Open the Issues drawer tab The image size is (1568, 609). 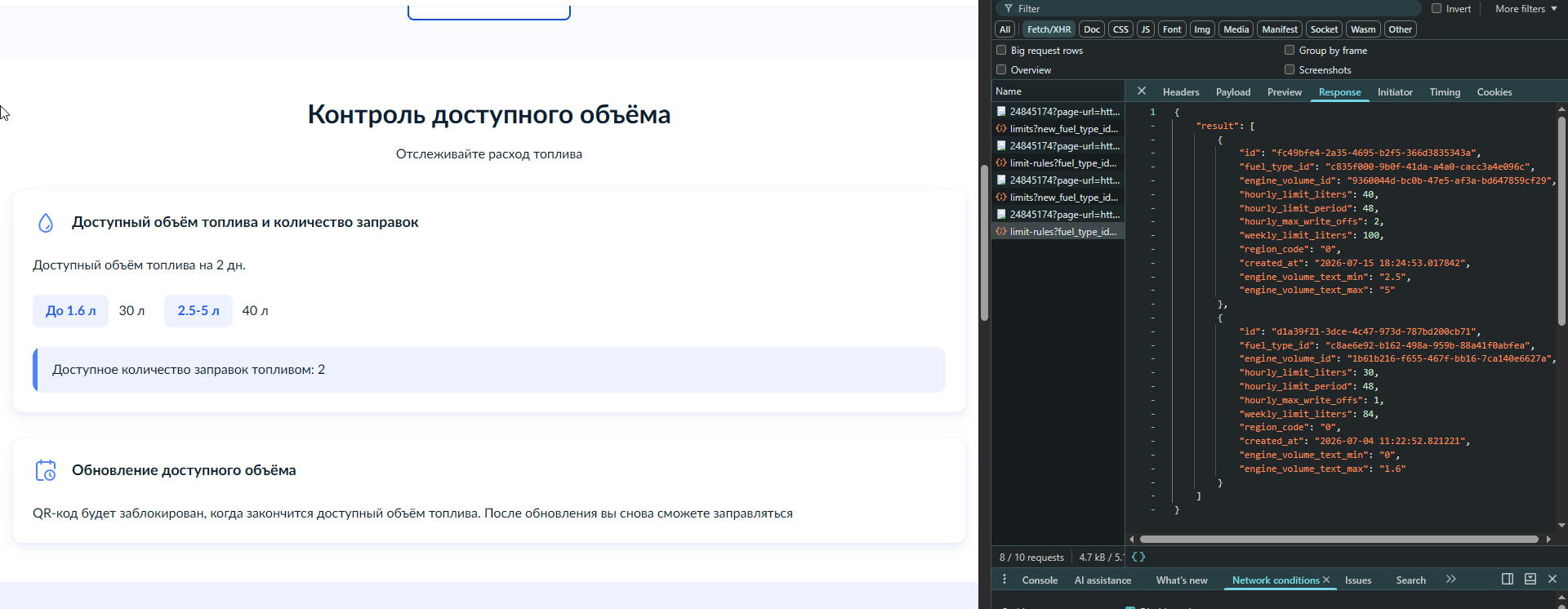[x=1358, y=580]
